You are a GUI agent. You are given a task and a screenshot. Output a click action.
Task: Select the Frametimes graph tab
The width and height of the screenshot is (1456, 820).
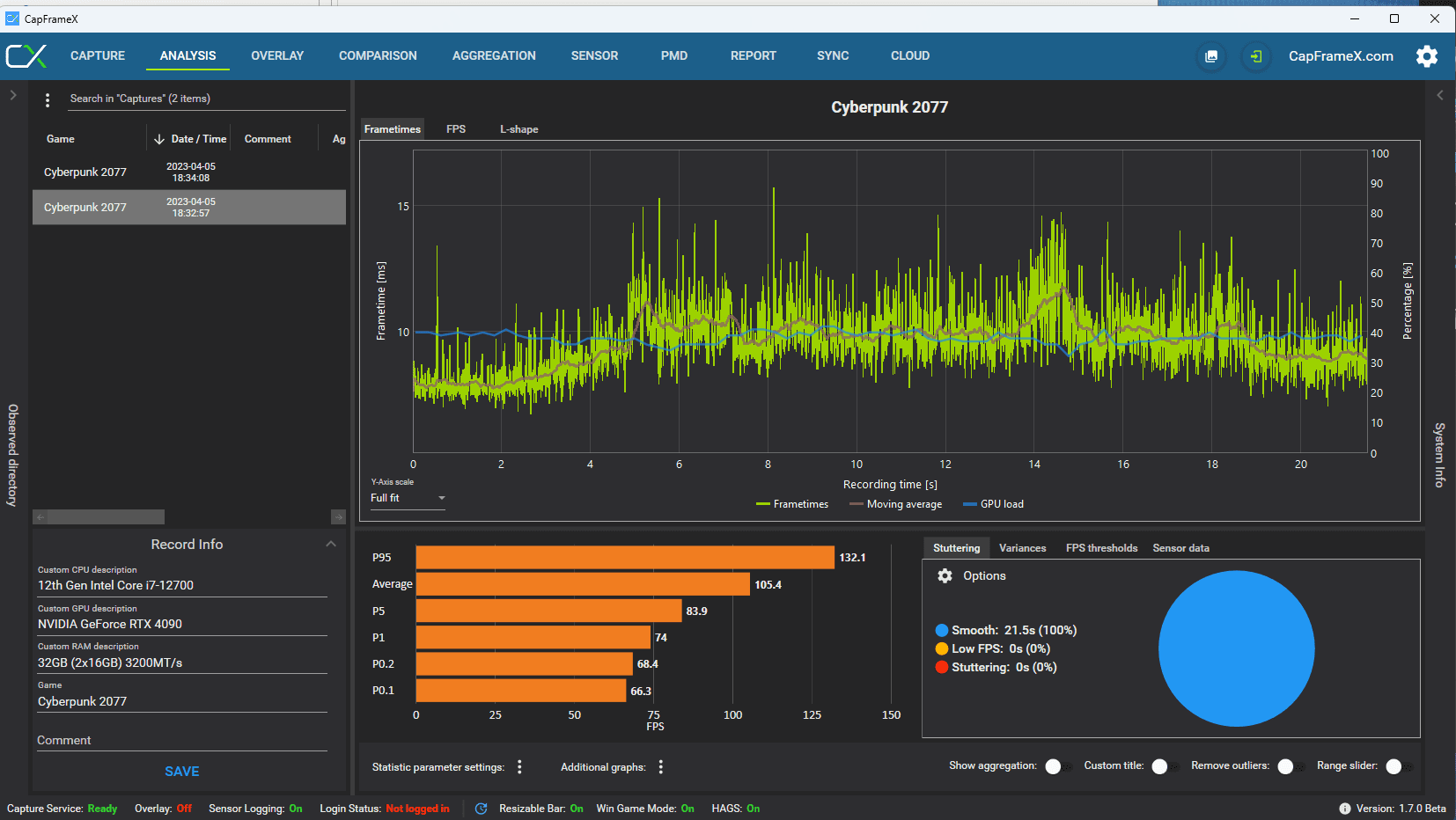click(393, 129)
